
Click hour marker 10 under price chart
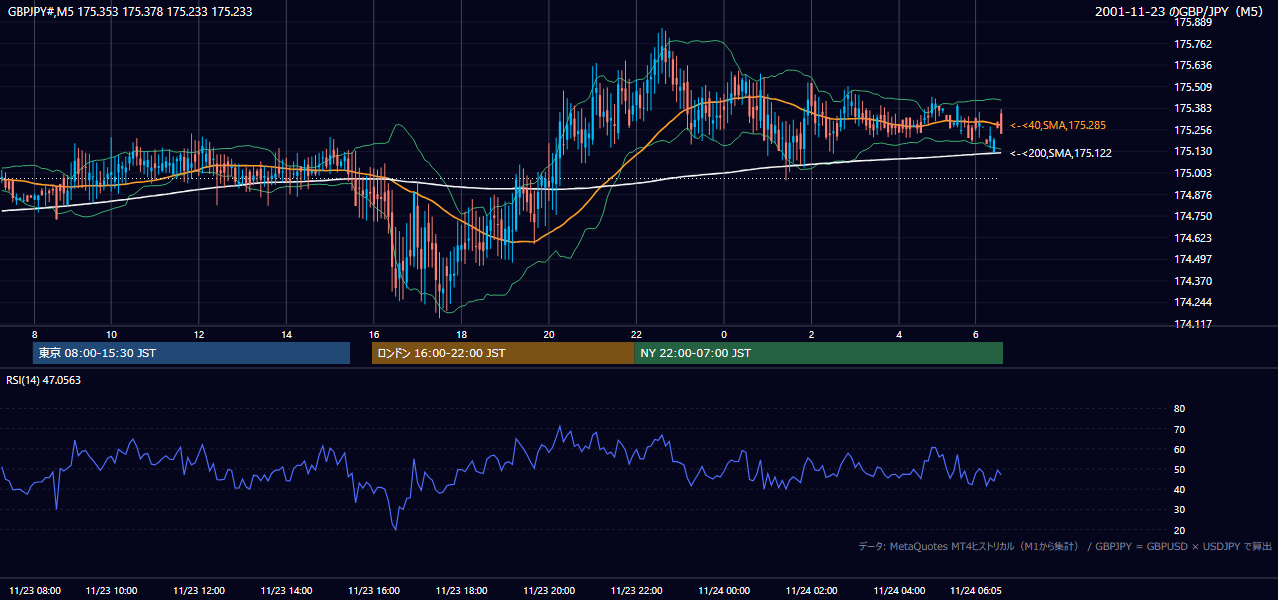112,334
